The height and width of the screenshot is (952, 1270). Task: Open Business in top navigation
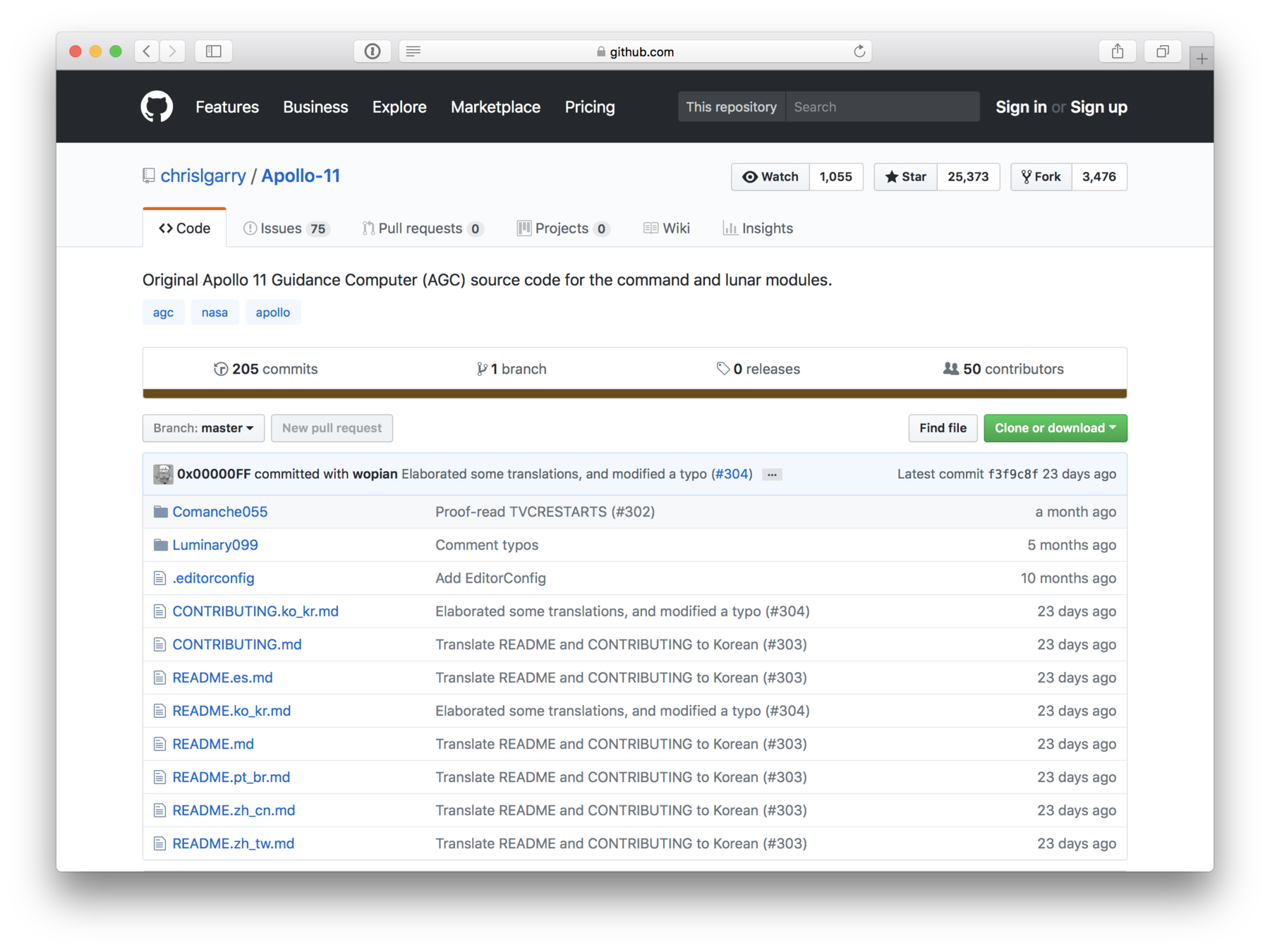coord(315,107)
